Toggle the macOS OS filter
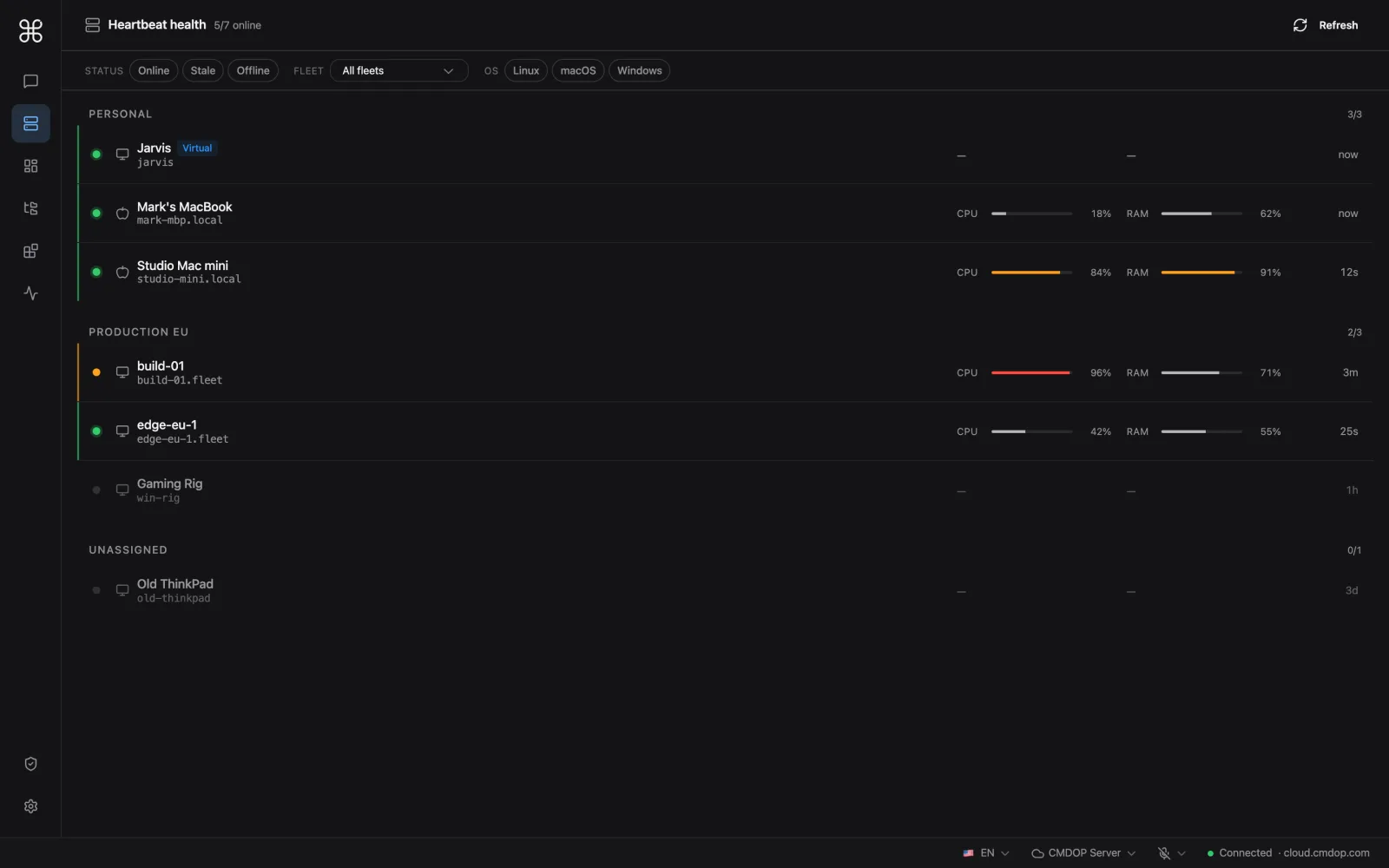This screenshot has height=868, width=1389. (578, 70)
